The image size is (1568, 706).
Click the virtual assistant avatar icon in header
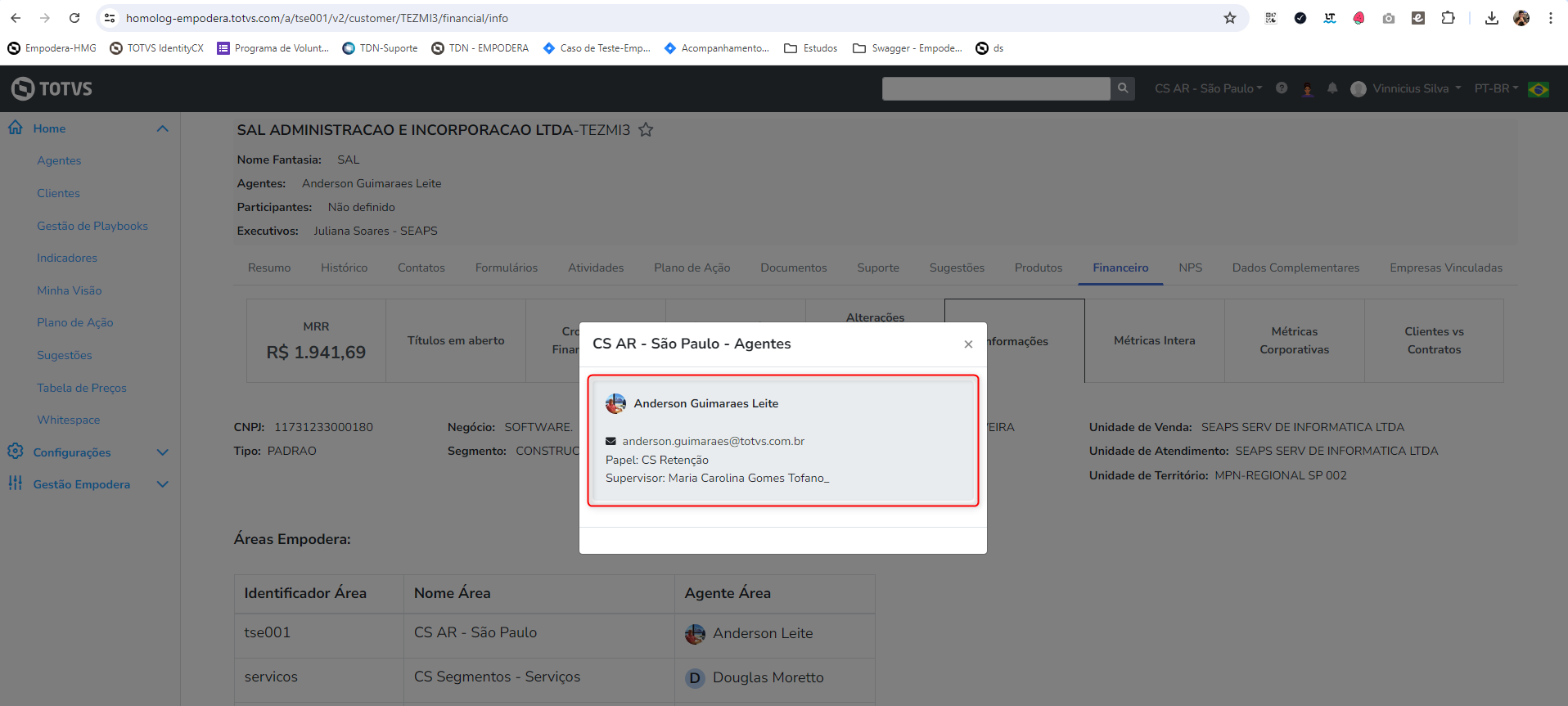[x=1308, y=88]
